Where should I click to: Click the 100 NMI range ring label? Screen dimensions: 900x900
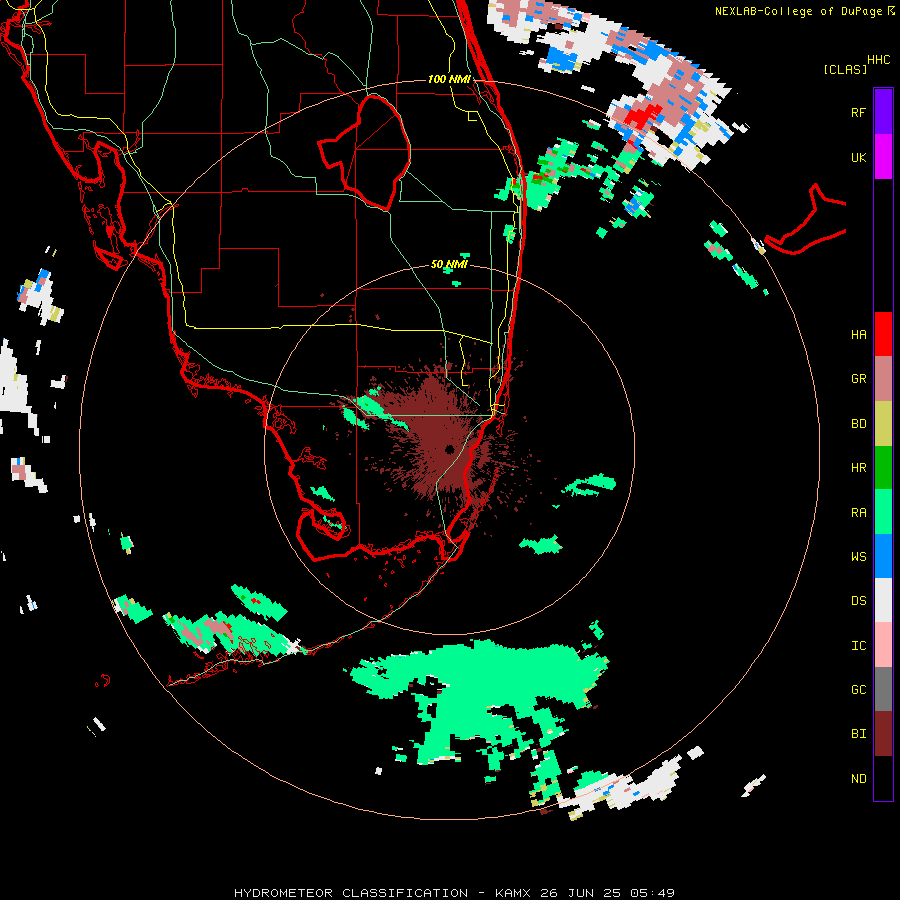449,79
